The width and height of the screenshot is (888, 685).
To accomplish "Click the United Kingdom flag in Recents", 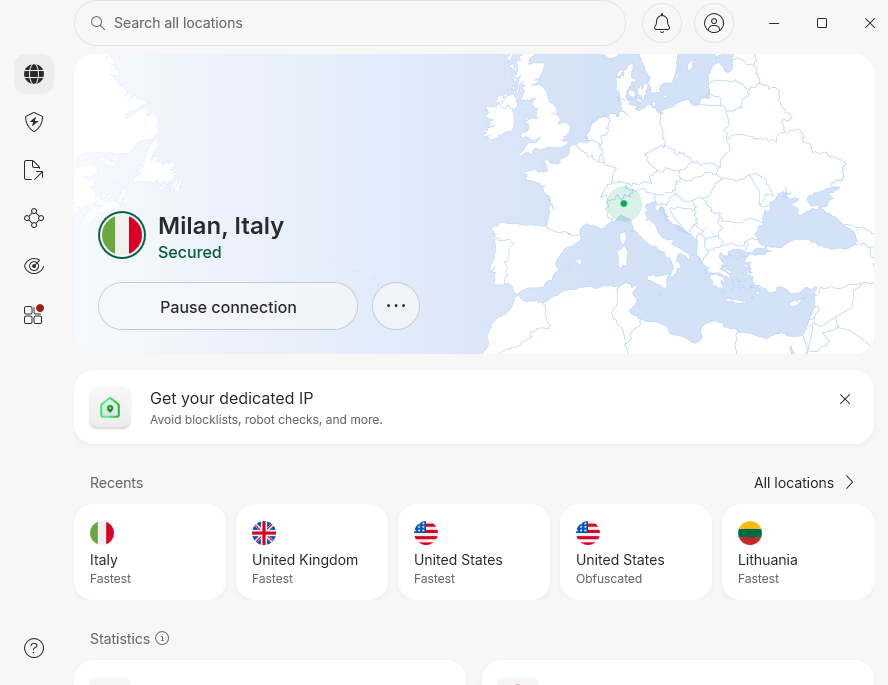I will tap(264, 533).
